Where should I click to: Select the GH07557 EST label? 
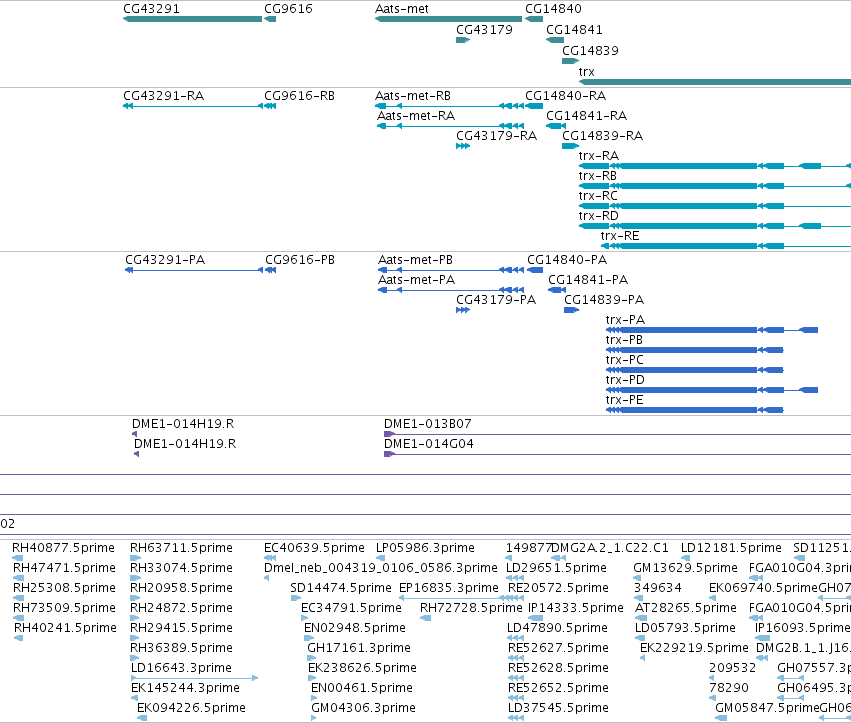click(x=814, y=668)
